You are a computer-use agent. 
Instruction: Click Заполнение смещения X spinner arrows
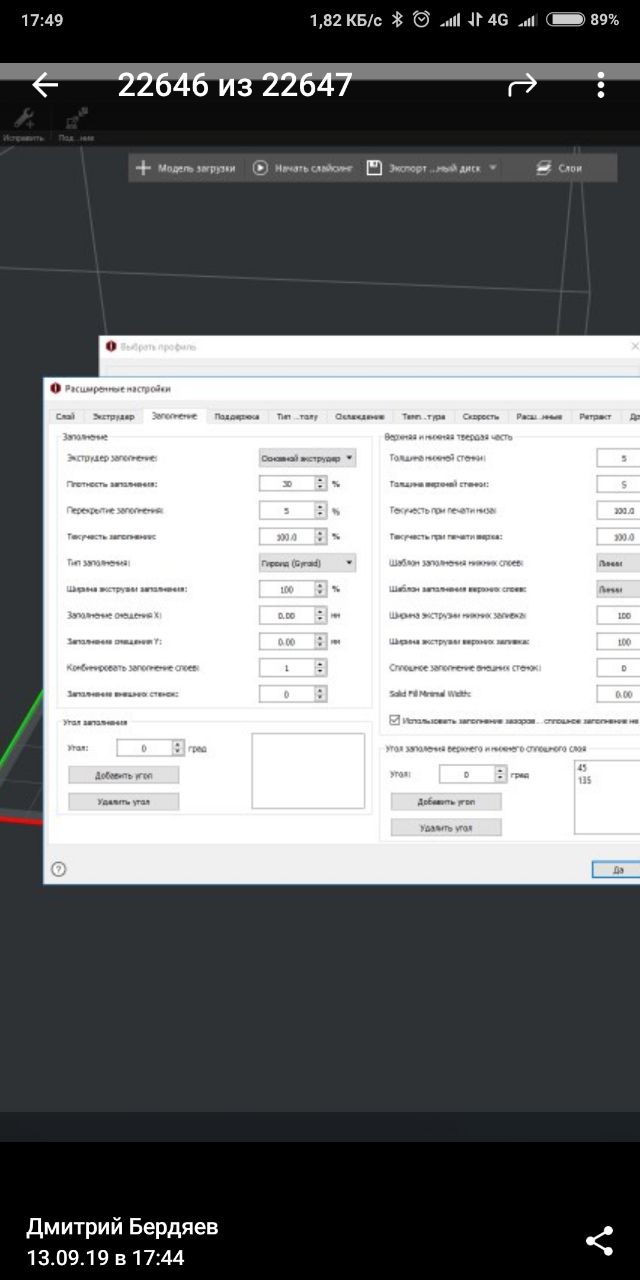tap(321, 615)
